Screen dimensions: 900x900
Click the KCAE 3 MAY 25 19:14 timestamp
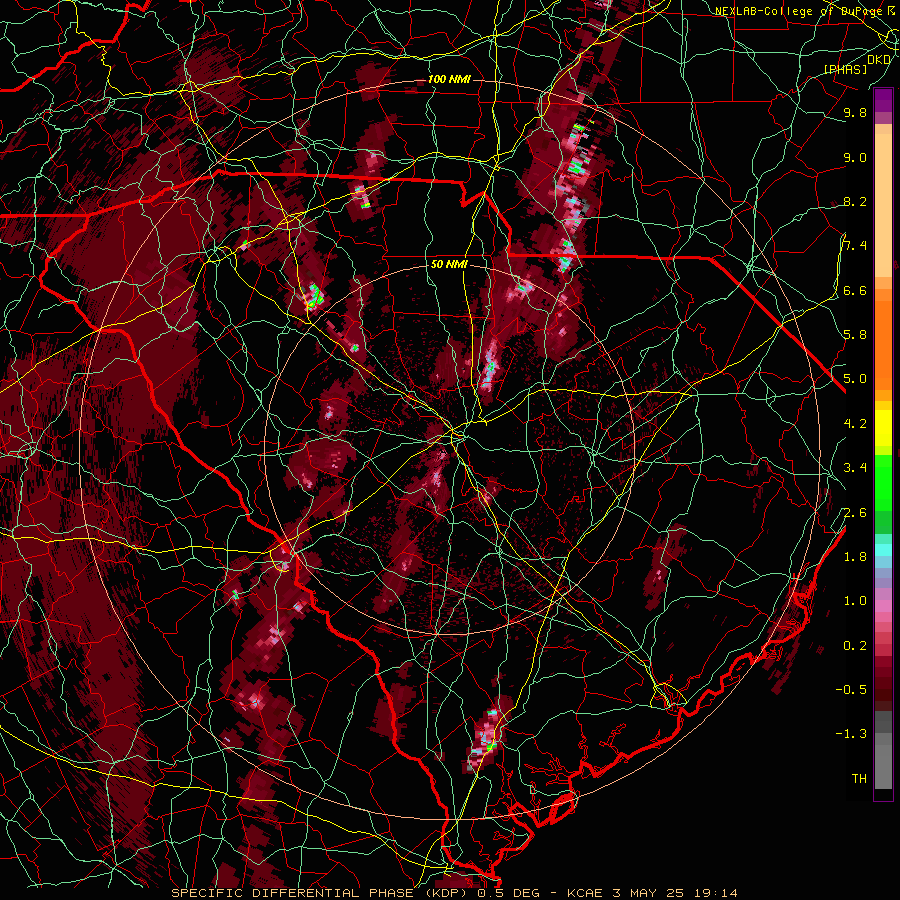point(652,893)
